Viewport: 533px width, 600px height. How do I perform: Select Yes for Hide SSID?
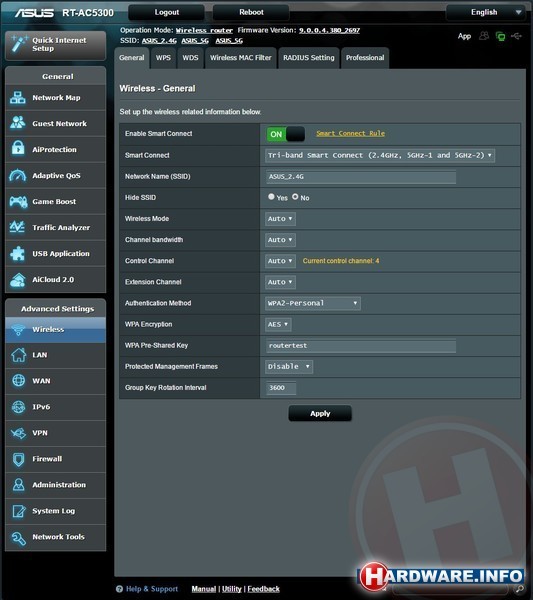click(271, 197)
